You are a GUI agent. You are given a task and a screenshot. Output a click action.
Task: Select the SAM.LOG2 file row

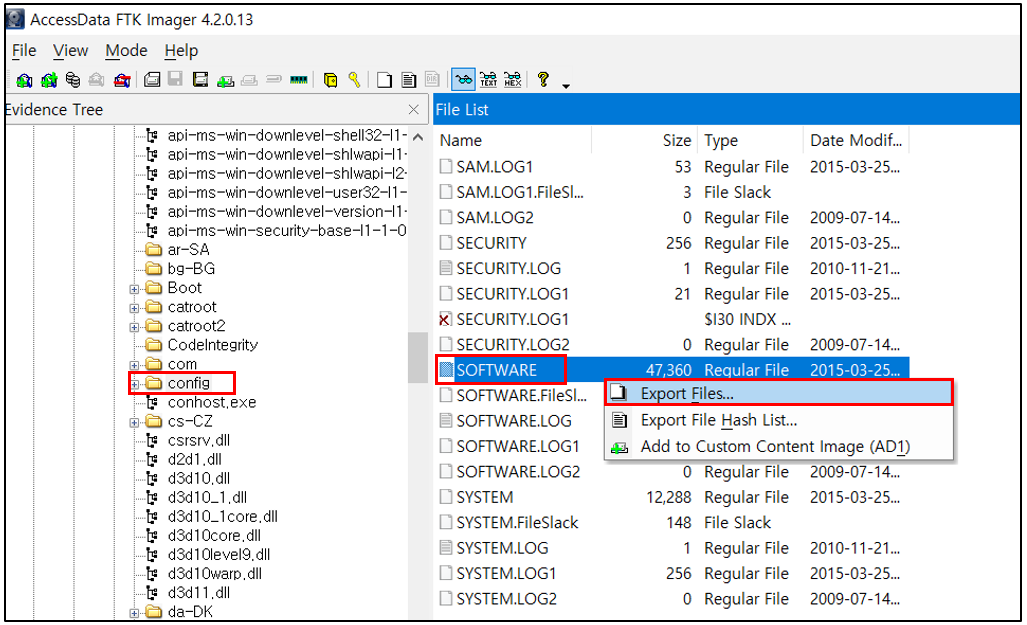tap(672, 218)
